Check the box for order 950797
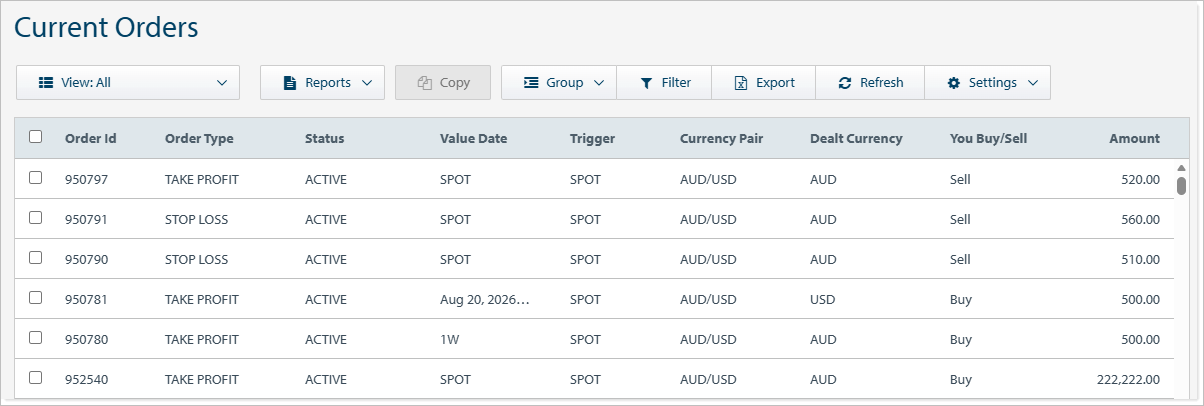This screenshot has height=406, width=1204. tap(36, 177)
